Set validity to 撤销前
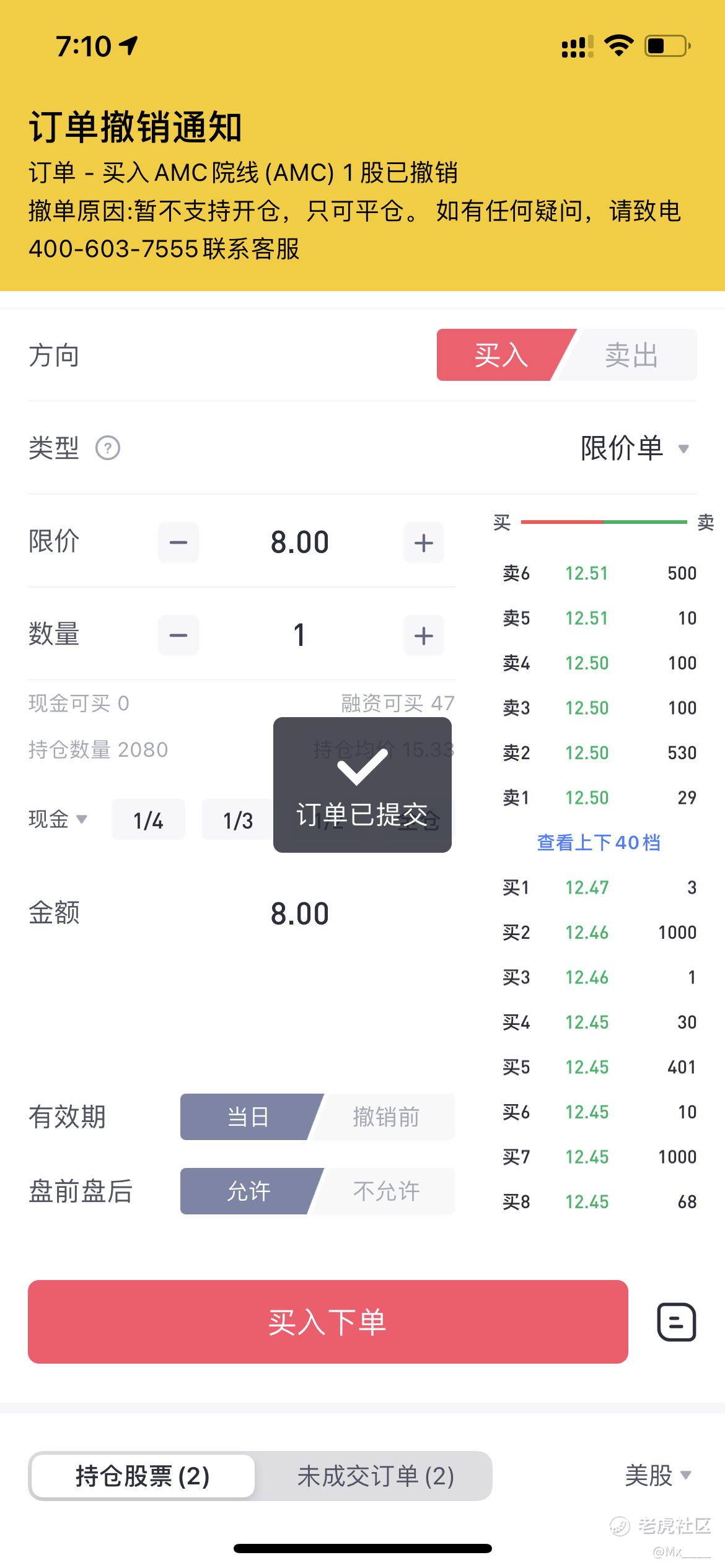The width and height of the screenshot is (725, 1568). [386, 1117]
